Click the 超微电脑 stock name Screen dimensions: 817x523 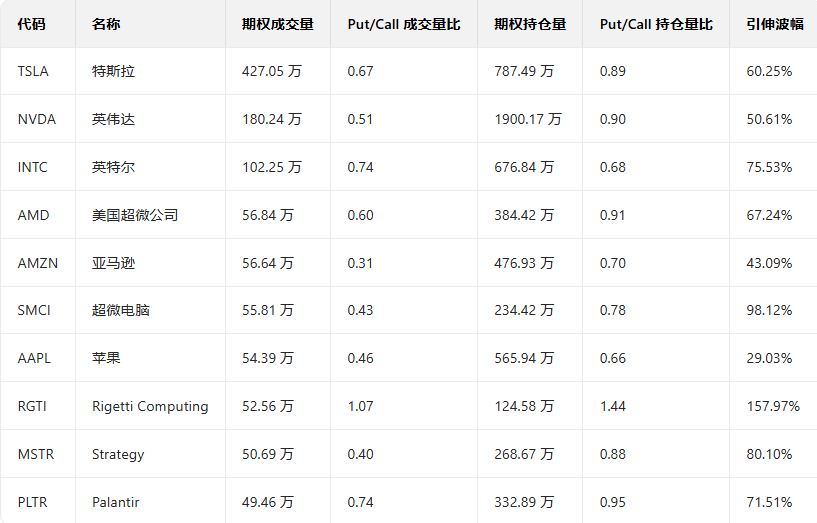pos(121,310)
